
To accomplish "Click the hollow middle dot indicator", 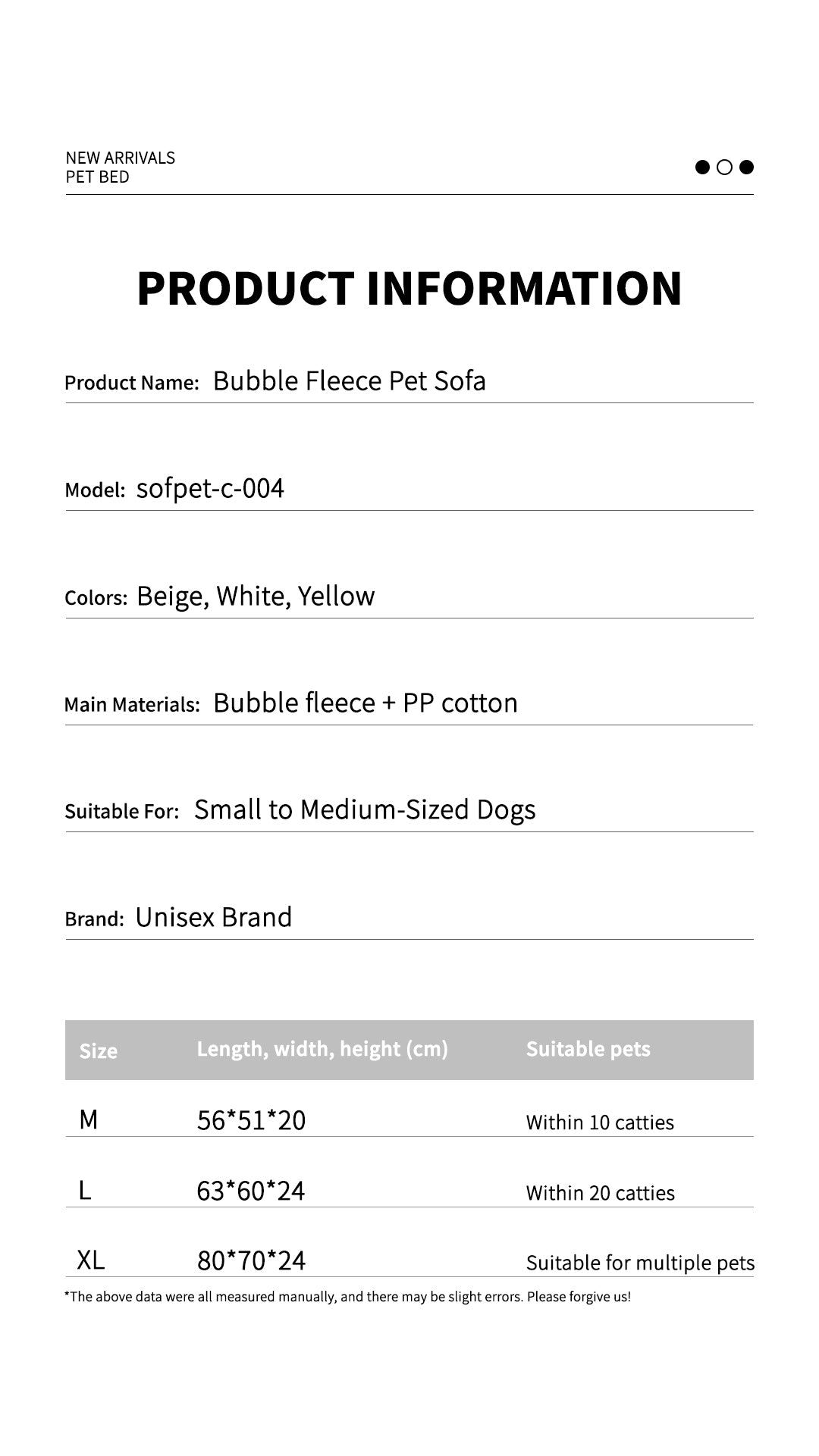I will point(724,167).
